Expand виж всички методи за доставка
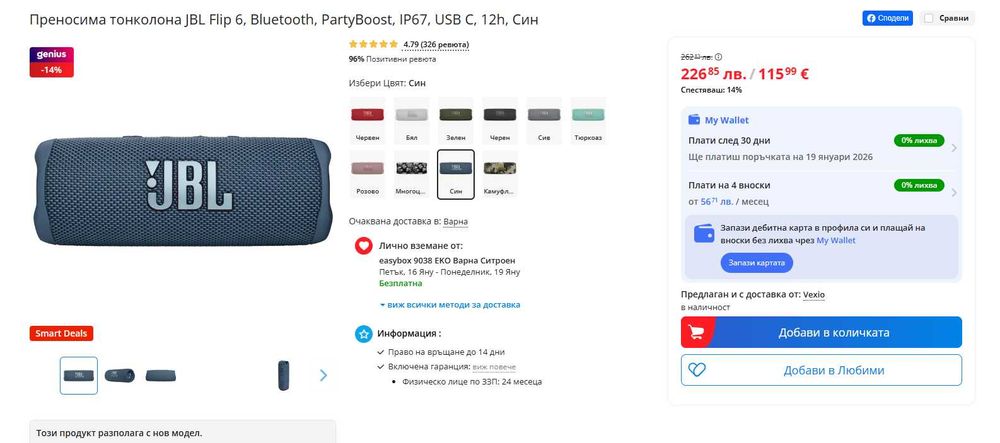The image size is (1000, 443). (x=450, y=305)
